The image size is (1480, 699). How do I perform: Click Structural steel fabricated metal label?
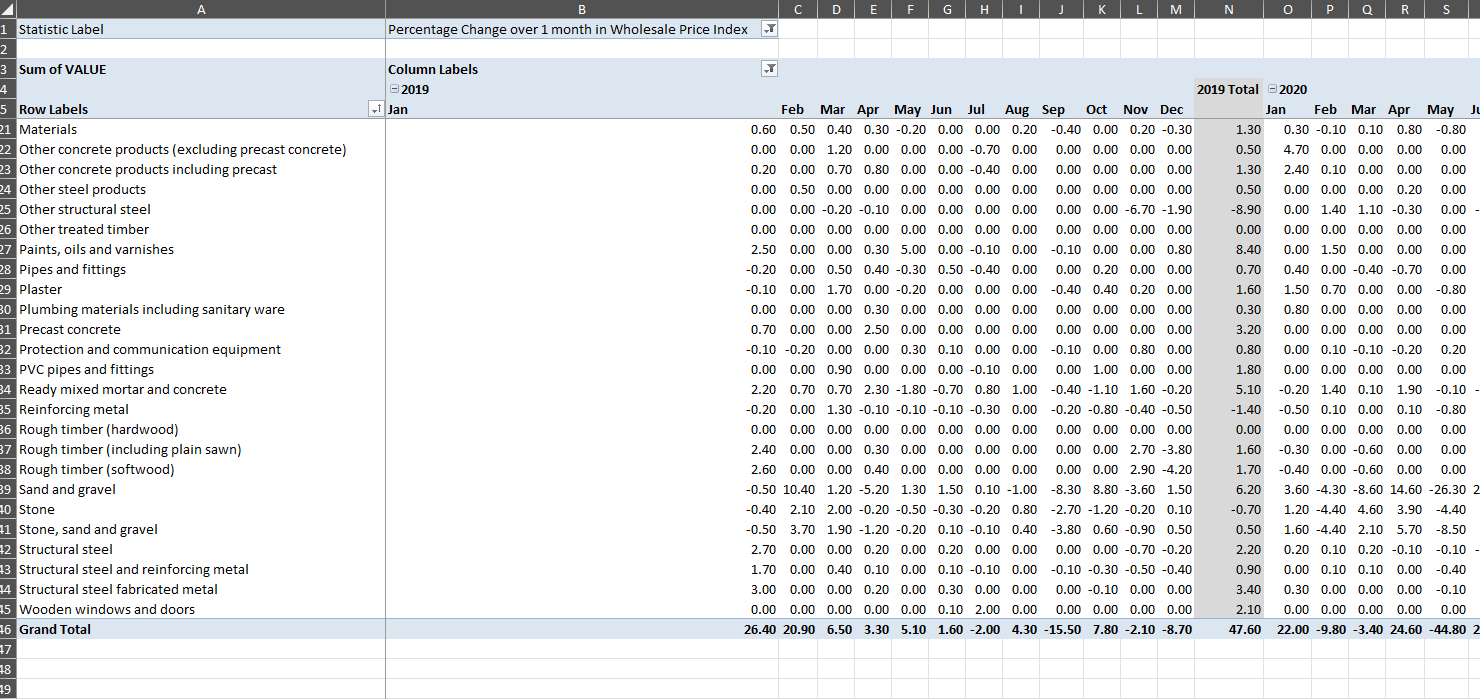(118, 589)
